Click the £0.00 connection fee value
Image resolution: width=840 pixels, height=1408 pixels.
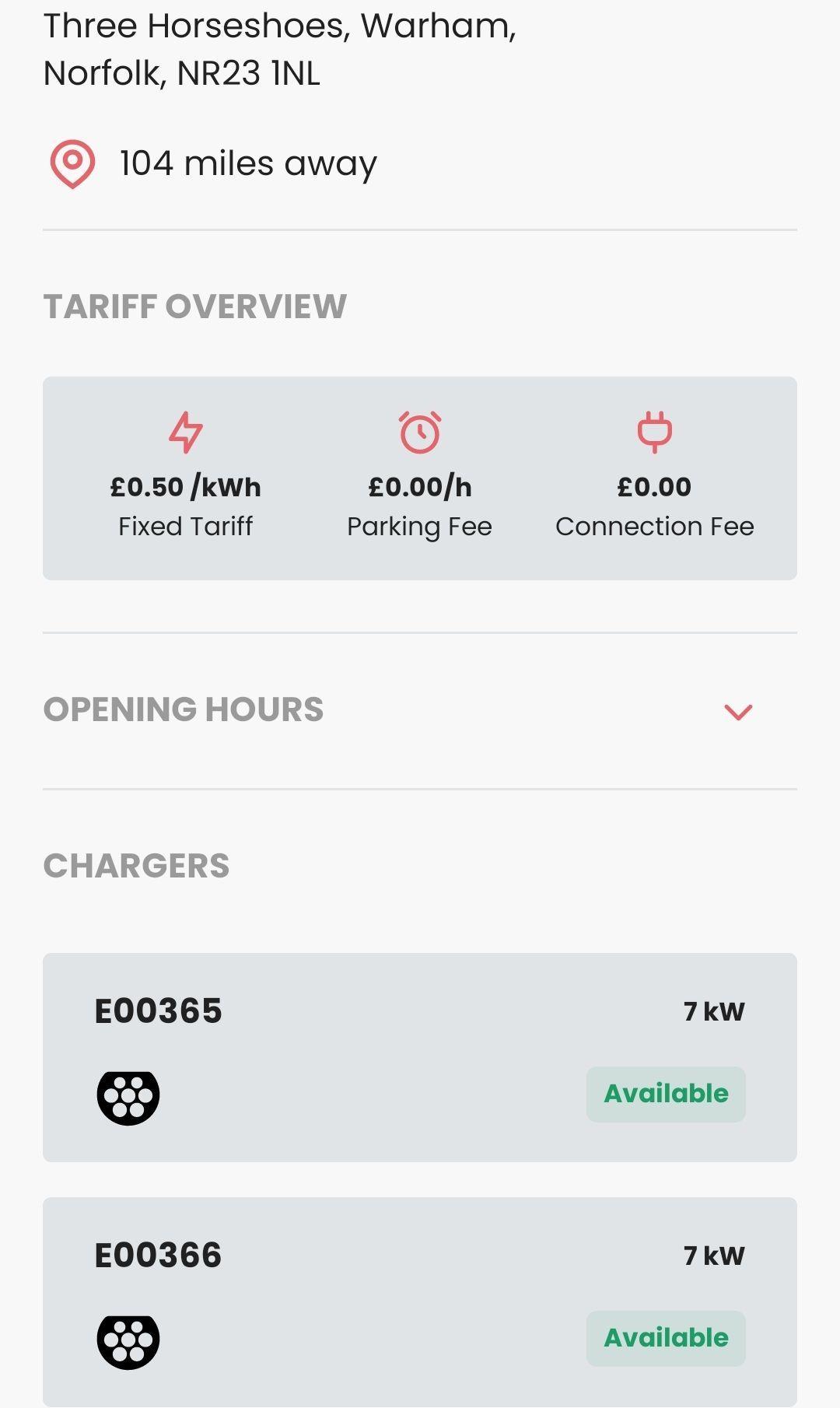[654, 487]
